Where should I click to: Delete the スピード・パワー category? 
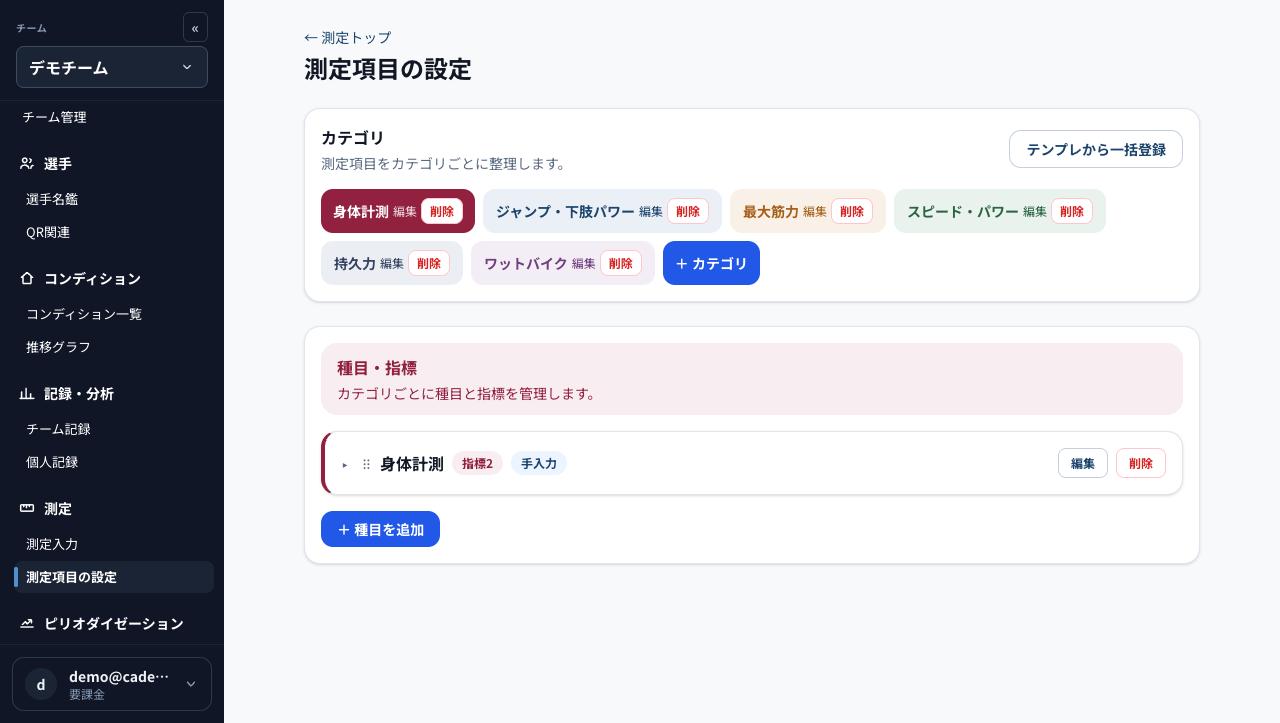coord(1072,211)
